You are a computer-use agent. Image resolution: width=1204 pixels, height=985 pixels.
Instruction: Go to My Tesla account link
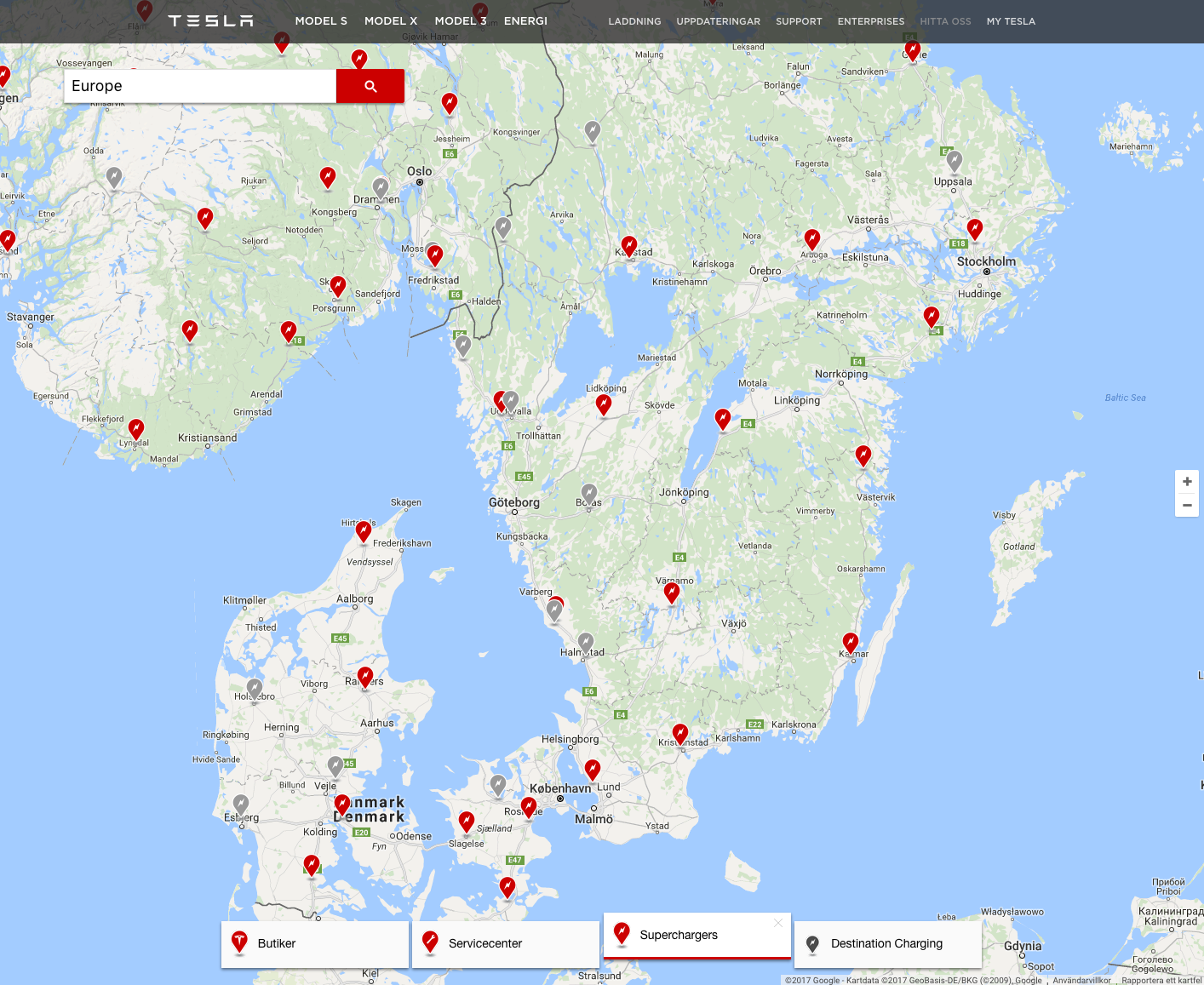point(1011,21)
